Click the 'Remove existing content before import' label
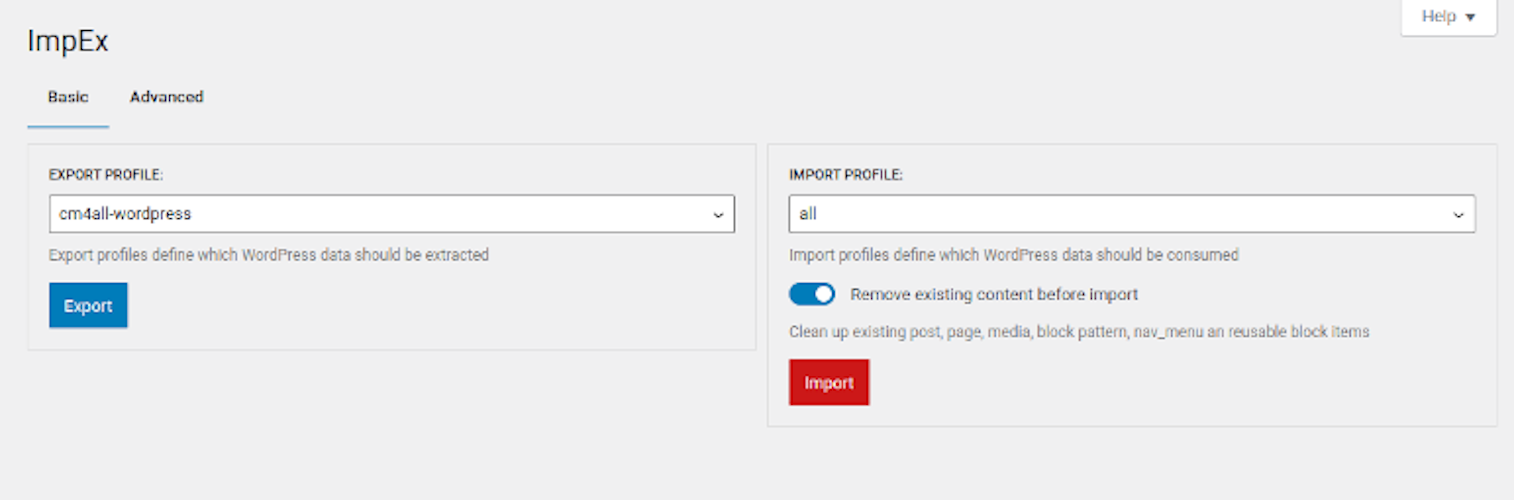Image resolution: width=1514 pixels, height=500 pixels. pyautogui.click(x=994, y=294)
